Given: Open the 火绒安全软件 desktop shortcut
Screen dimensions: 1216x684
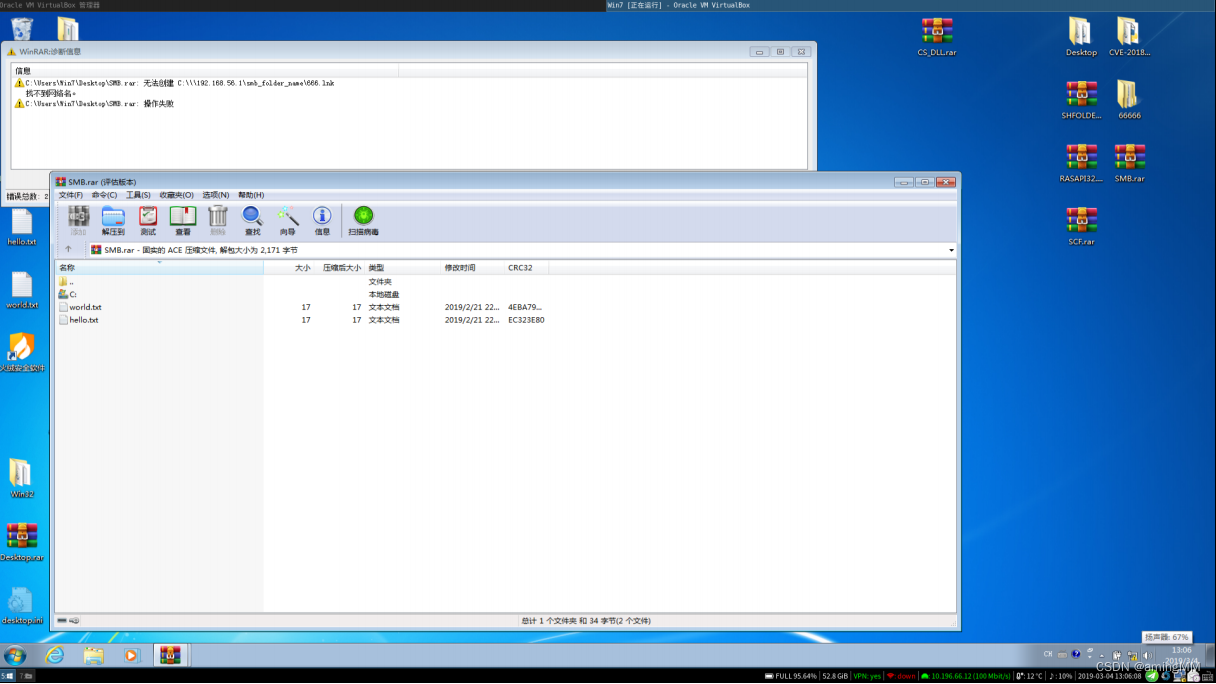Looking at the screenshot, I should point(21,352).
